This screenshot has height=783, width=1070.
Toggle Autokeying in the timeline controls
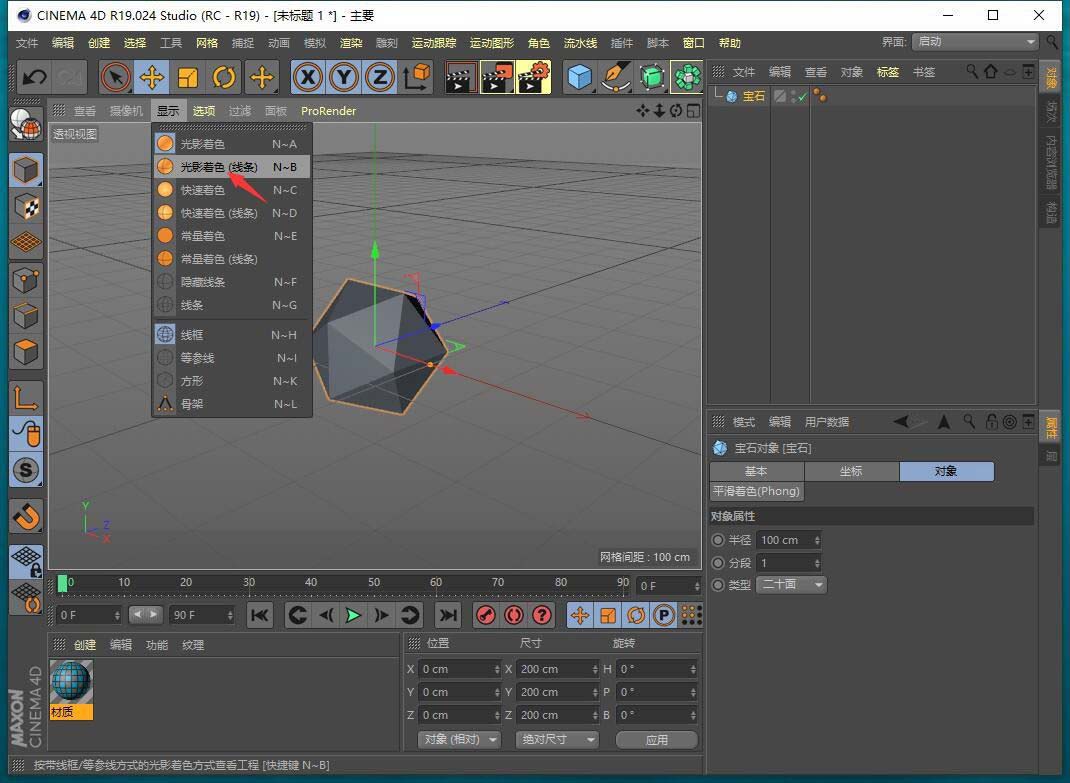[513, 616]
